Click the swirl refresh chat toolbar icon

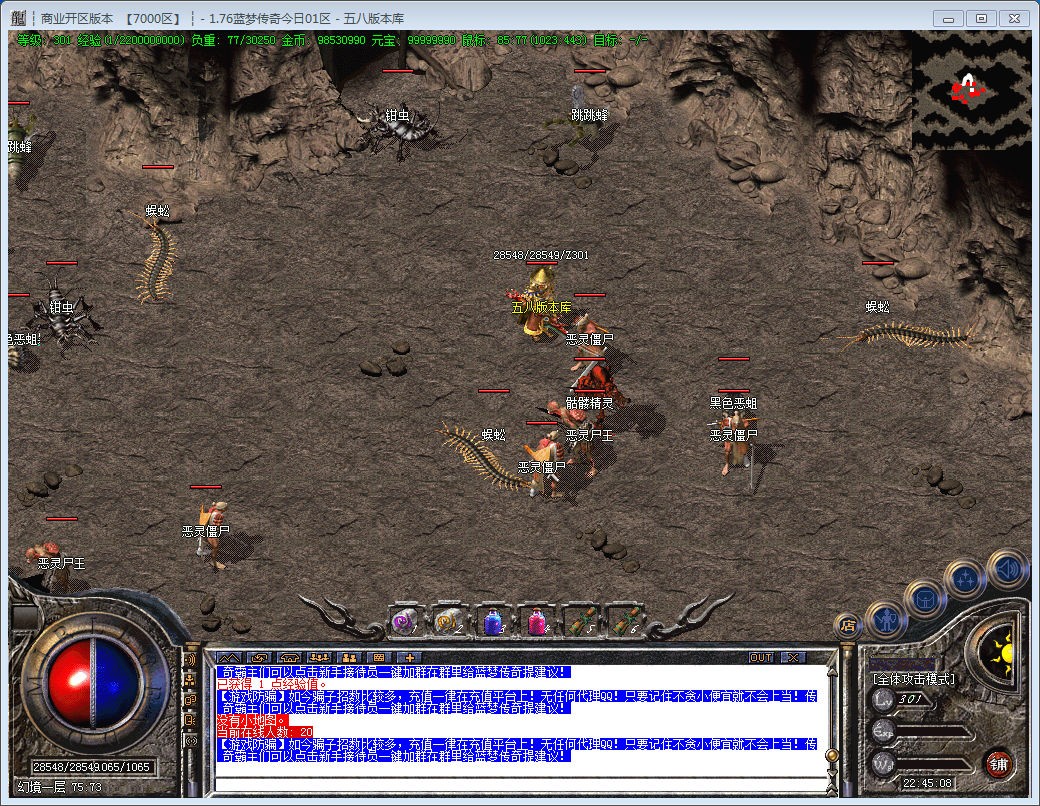(259, 657)
